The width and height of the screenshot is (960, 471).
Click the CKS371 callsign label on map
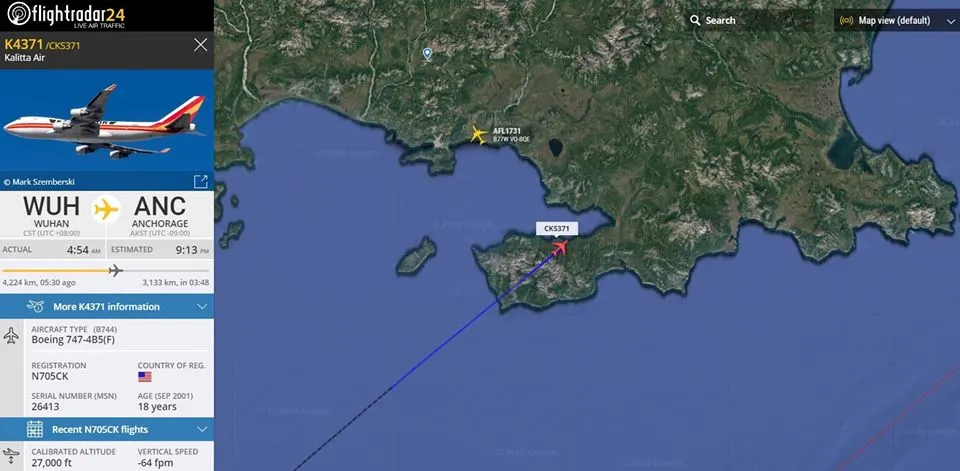point(557,229)
